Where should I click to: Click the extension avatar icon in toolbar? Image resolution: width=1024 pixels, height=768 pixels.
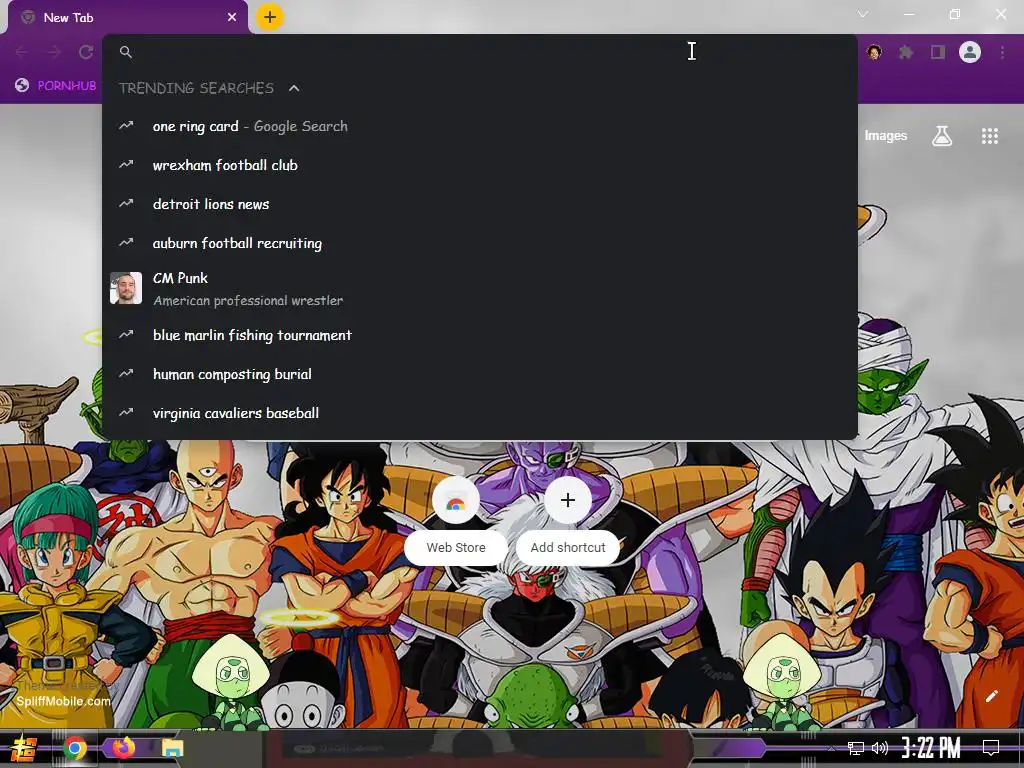coord(874,52)
